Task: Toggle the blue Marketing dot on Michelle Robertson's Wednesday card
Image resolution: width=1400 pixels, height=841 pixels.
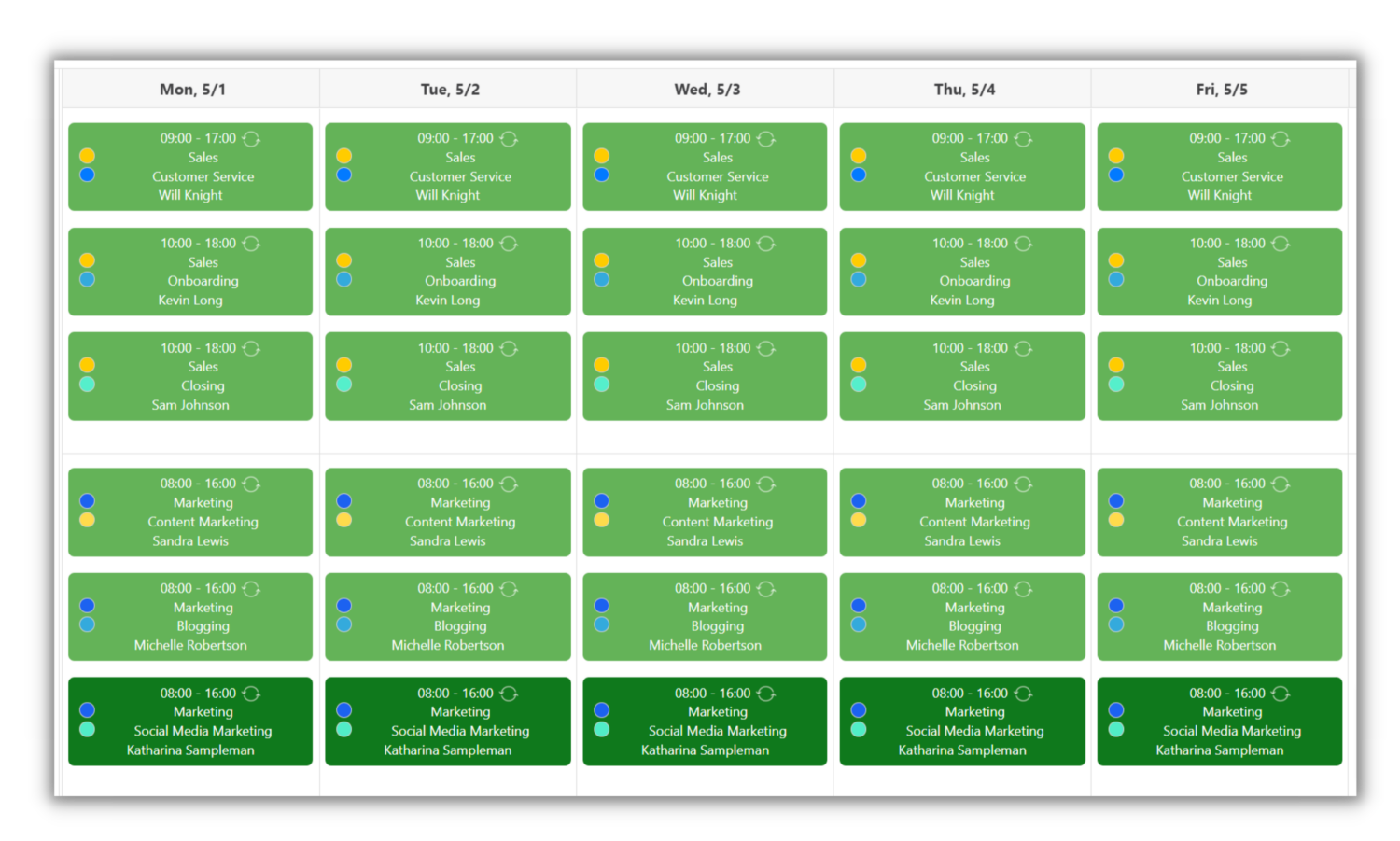Action: coord(601,605)
